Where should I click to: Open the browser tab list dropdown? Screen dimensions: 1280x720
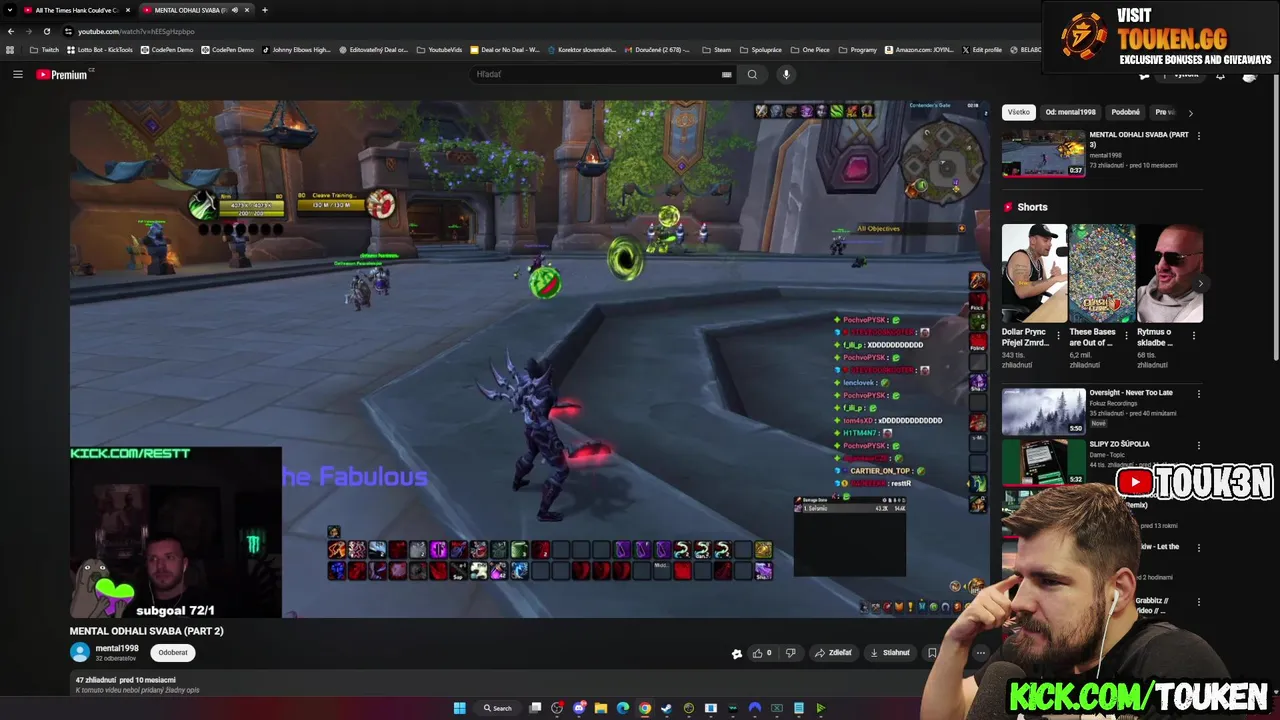10,10
